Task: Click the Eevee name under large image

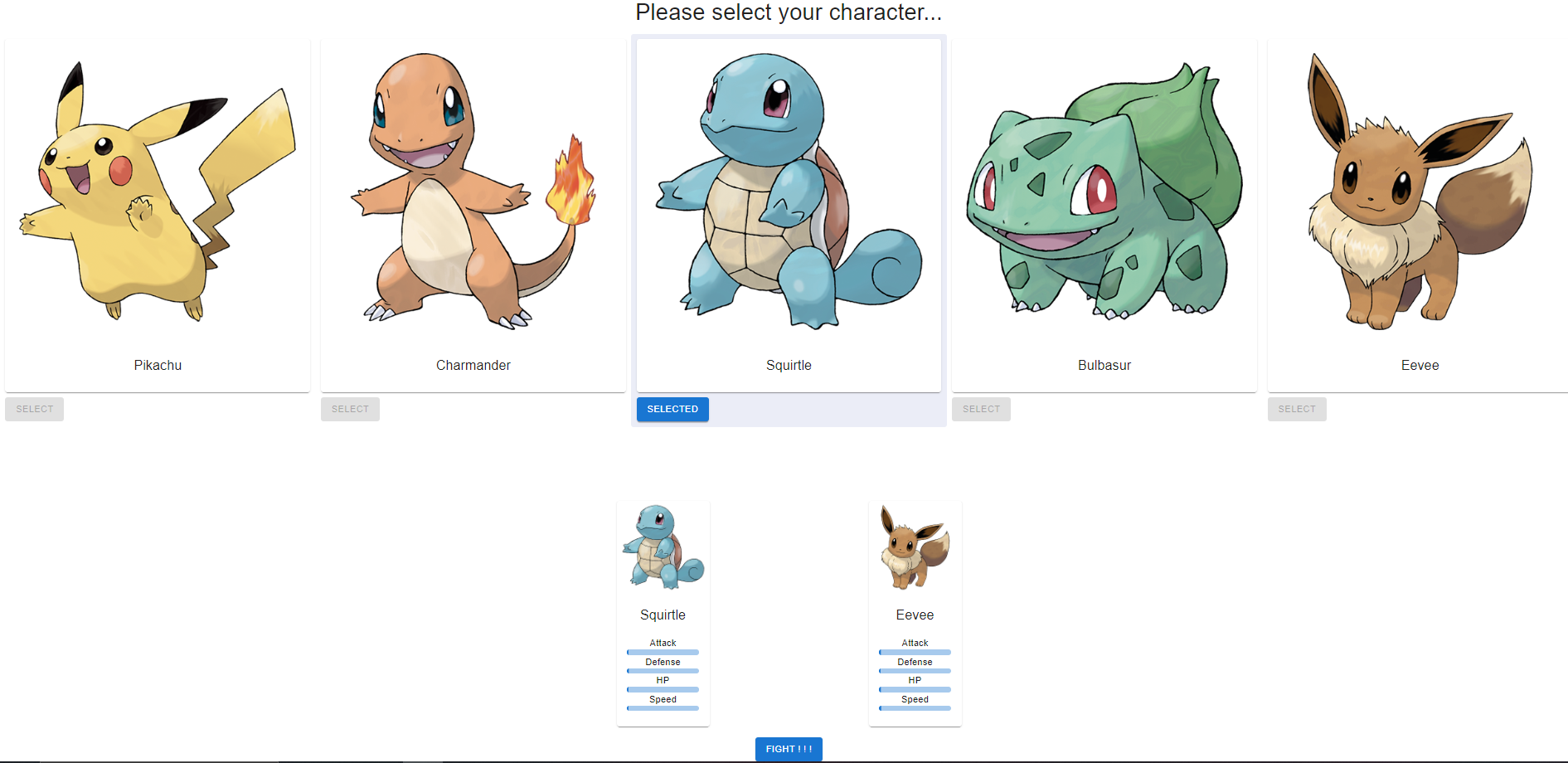Action: click(1420, 365)
